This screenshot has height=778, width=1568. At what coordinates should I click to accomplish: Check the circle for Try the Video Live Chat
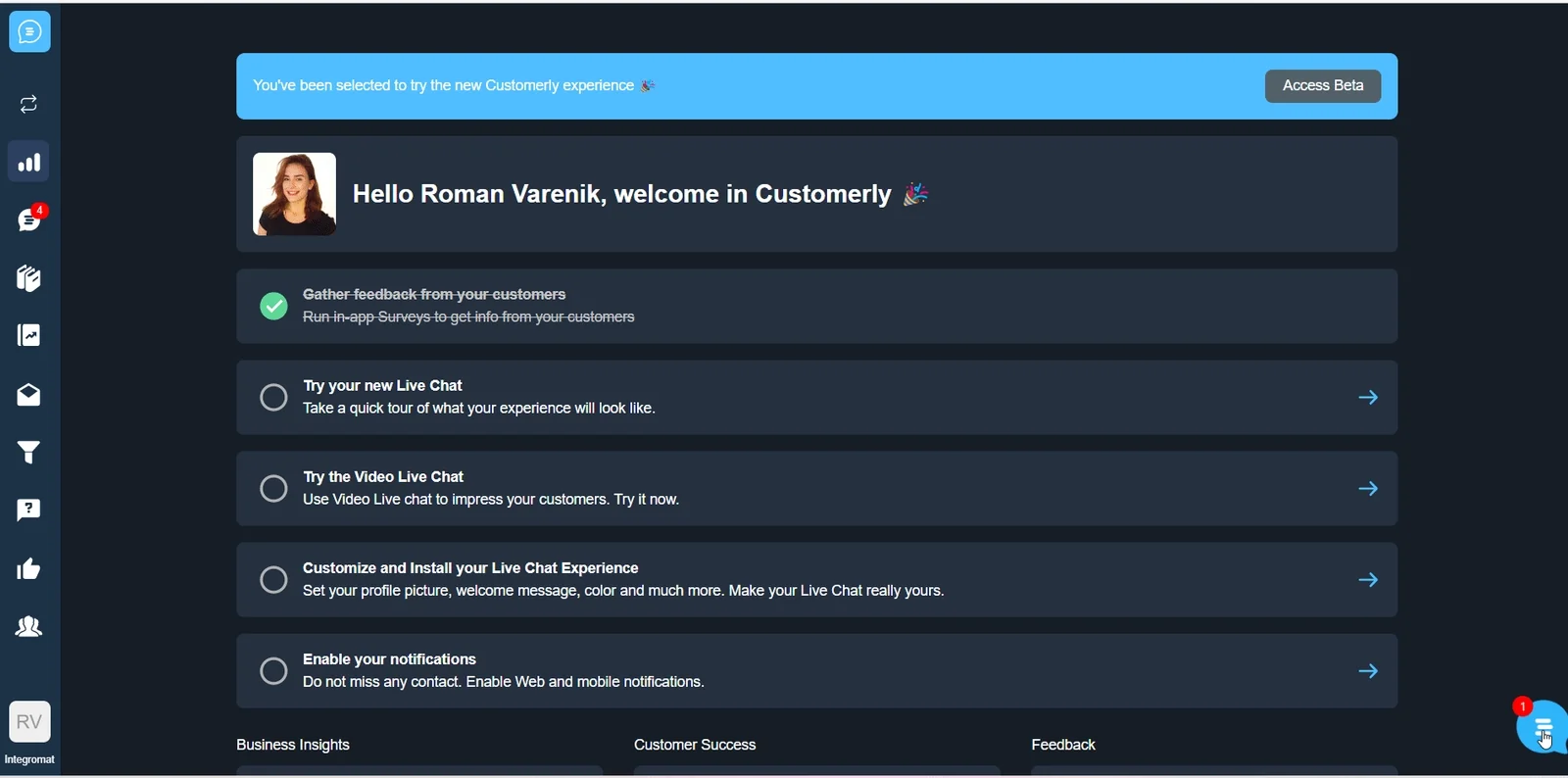pos(273,488)
